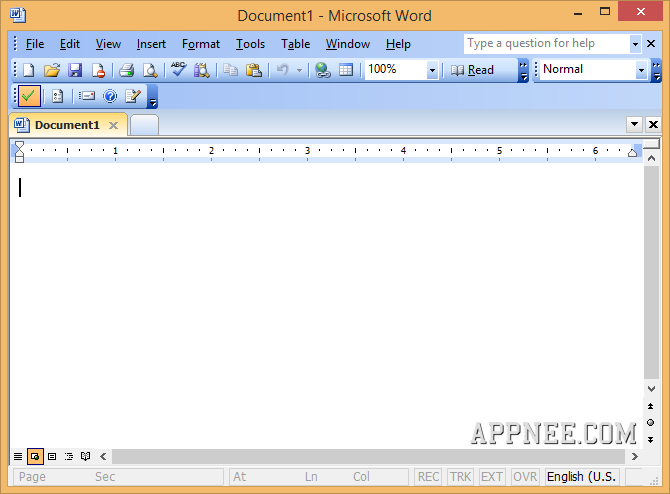
Task: Select Browse Object circle button
Action: coord(650,423)
